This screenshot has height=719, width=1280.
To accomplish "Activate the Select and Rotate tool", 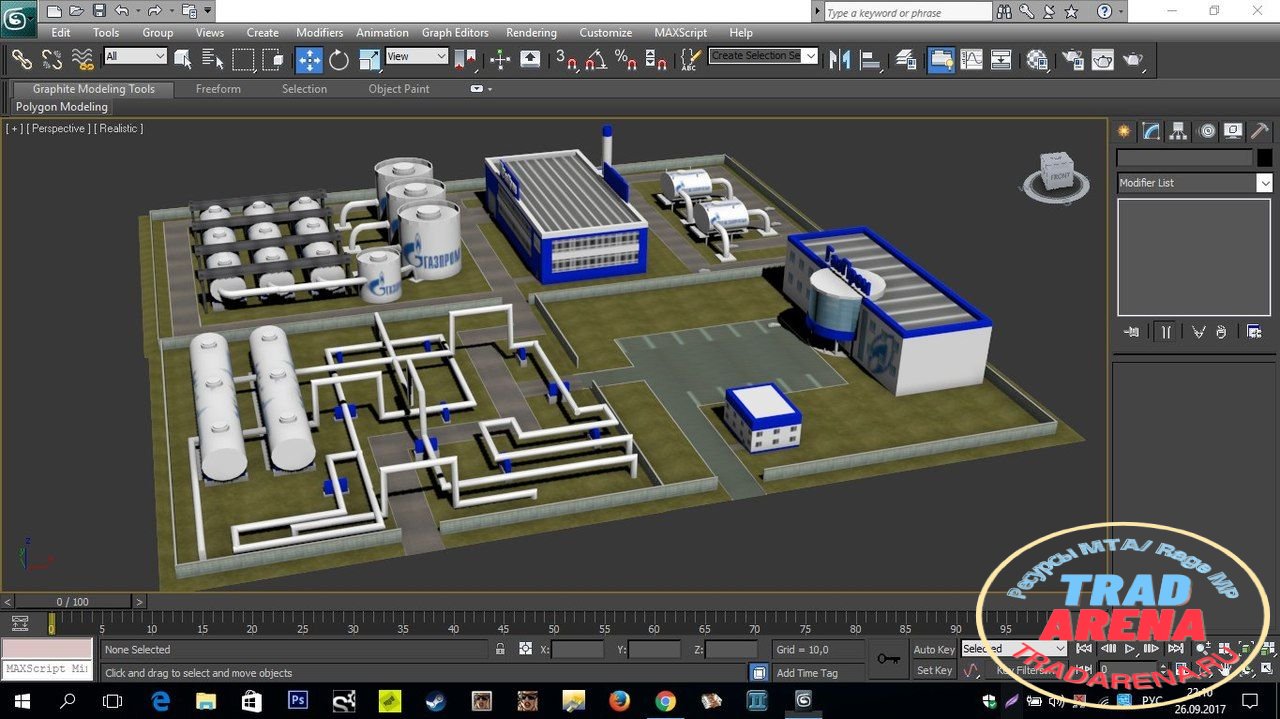I will (x=339, y=60).
